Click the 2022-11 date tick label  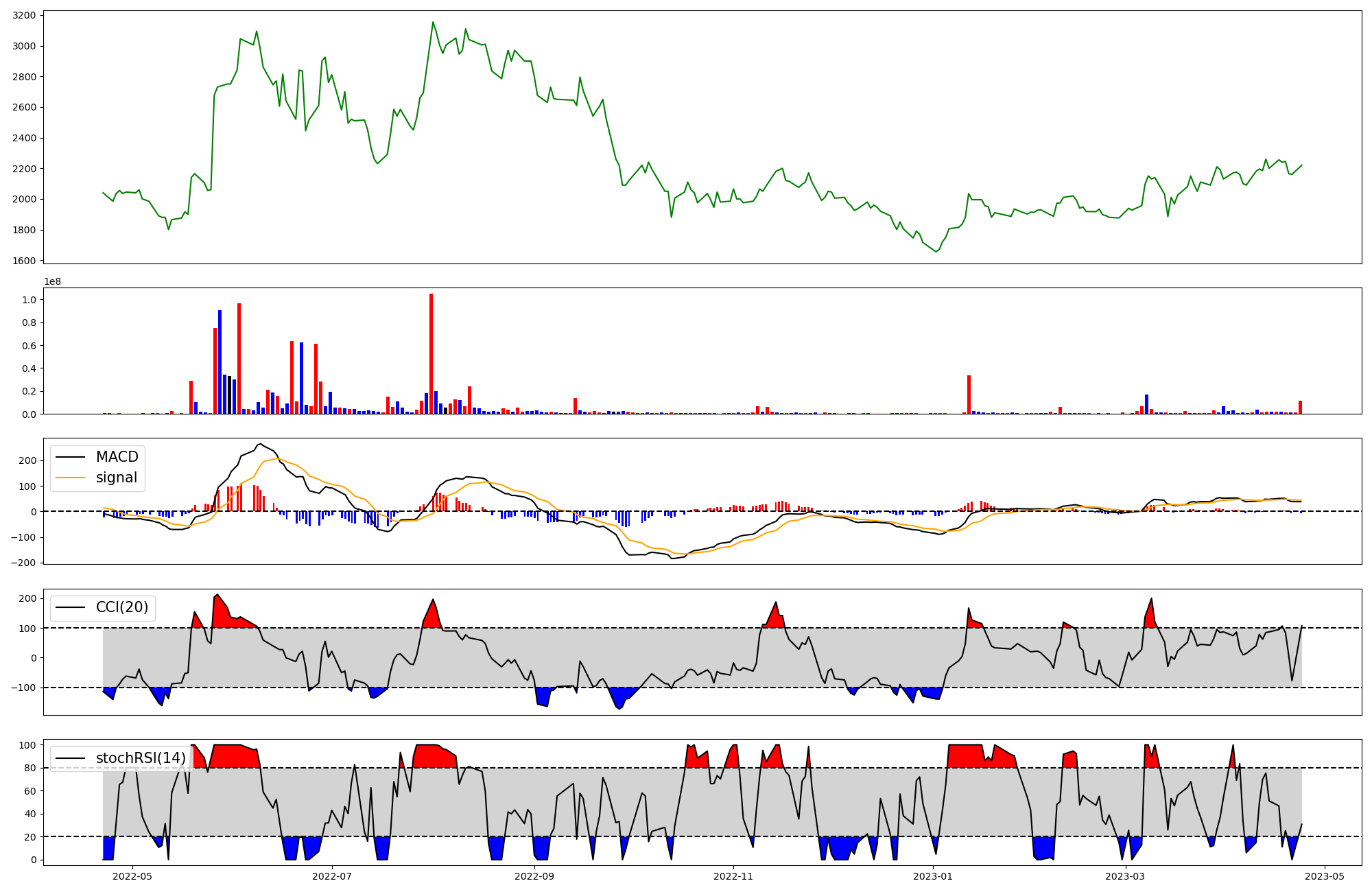(734, 876)
